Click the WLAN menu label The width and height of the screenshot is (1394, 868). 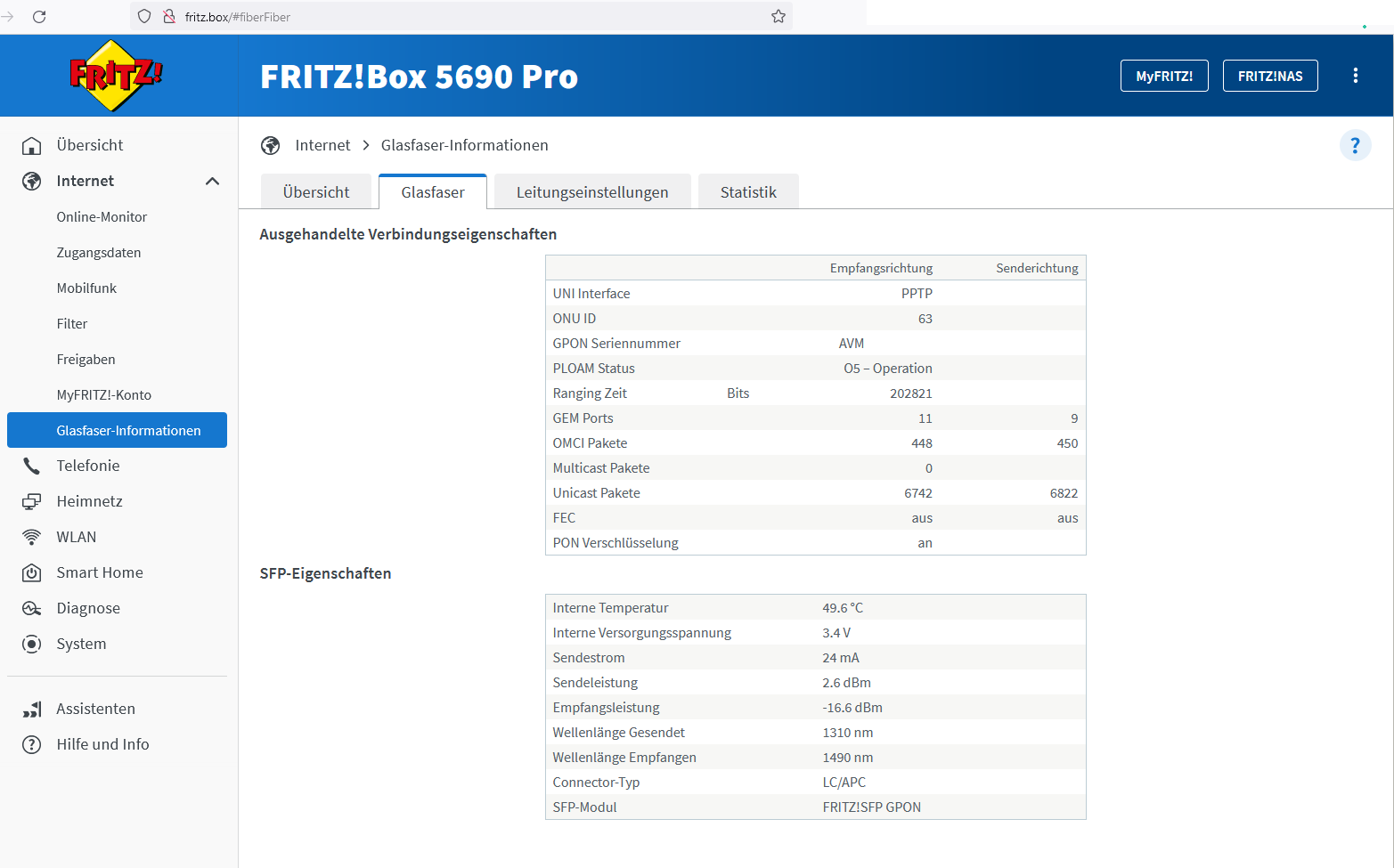pyautogui.click(x=77, y=537)
